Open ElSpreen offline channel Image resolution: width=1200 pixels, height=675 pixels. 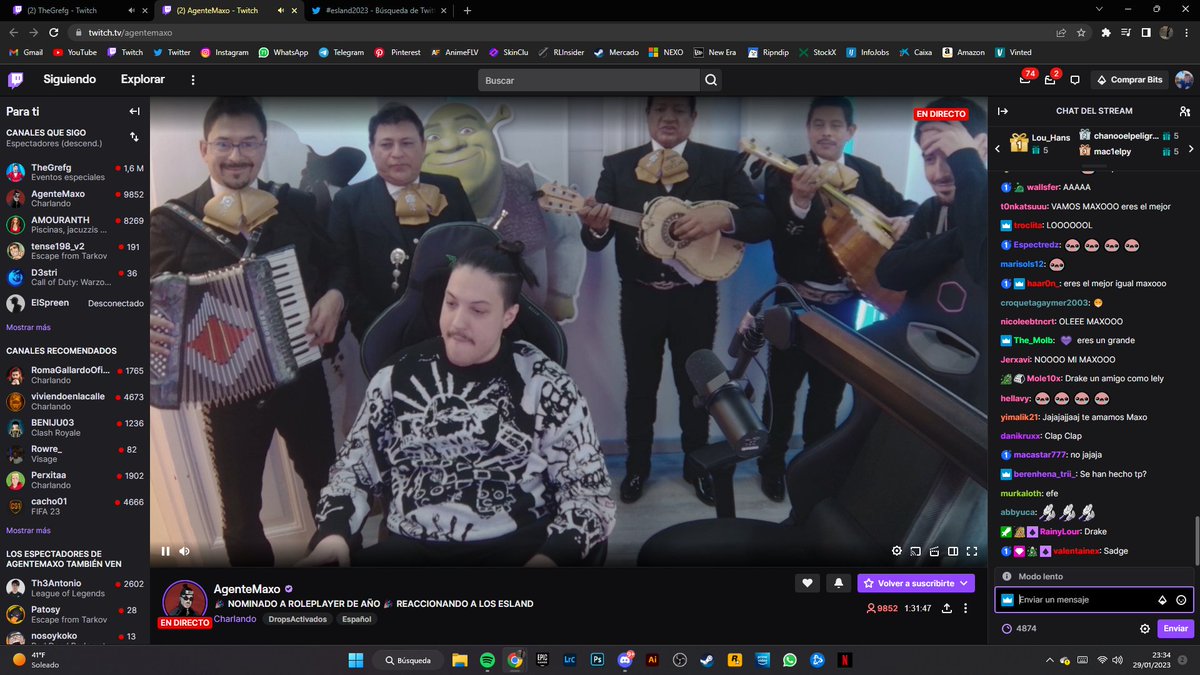click(x=75, y=303)
